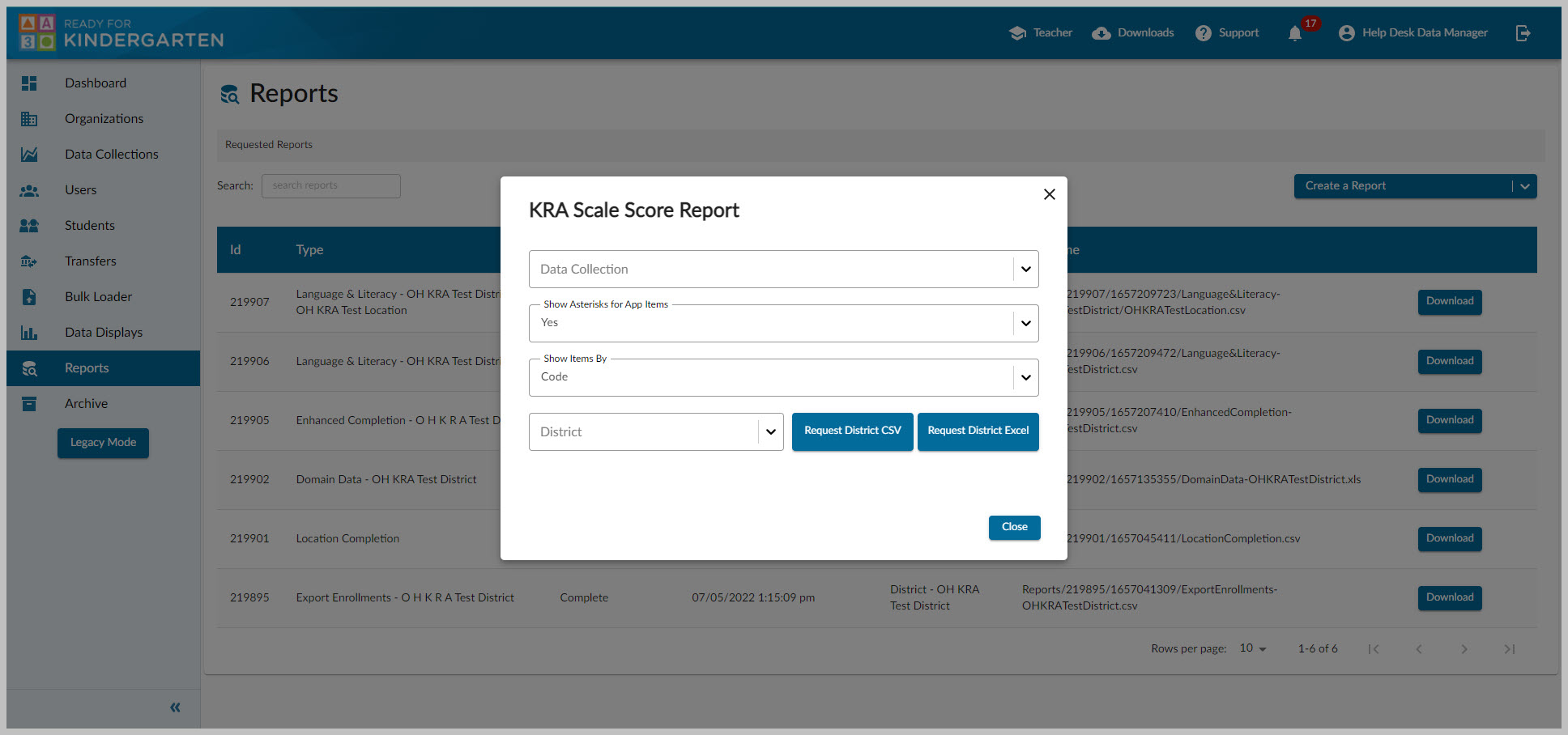
Task: Click the logout icon in the header
Action: 1523,32
